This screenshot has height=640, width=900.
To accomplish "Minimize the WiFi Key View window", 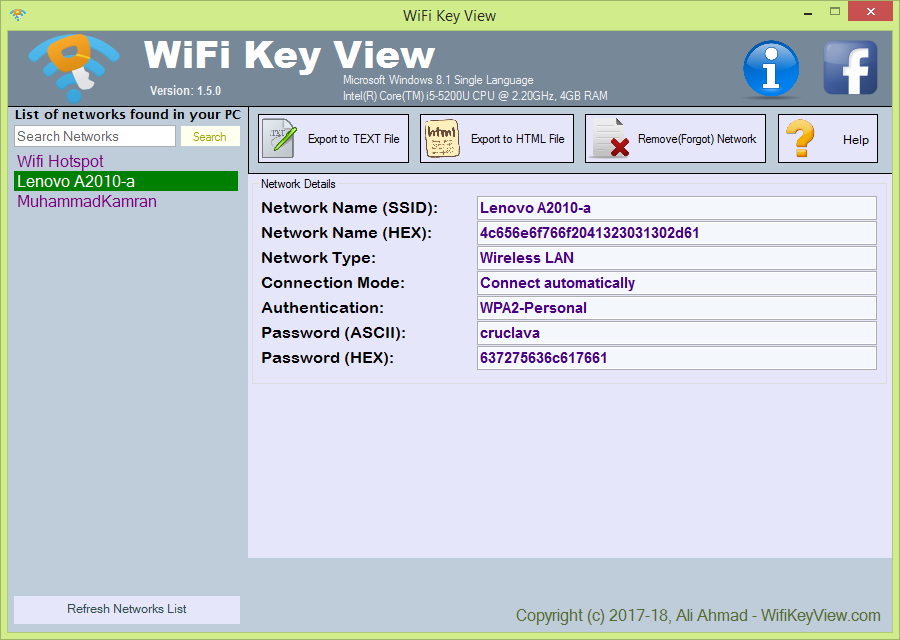I will coord(808,13).
